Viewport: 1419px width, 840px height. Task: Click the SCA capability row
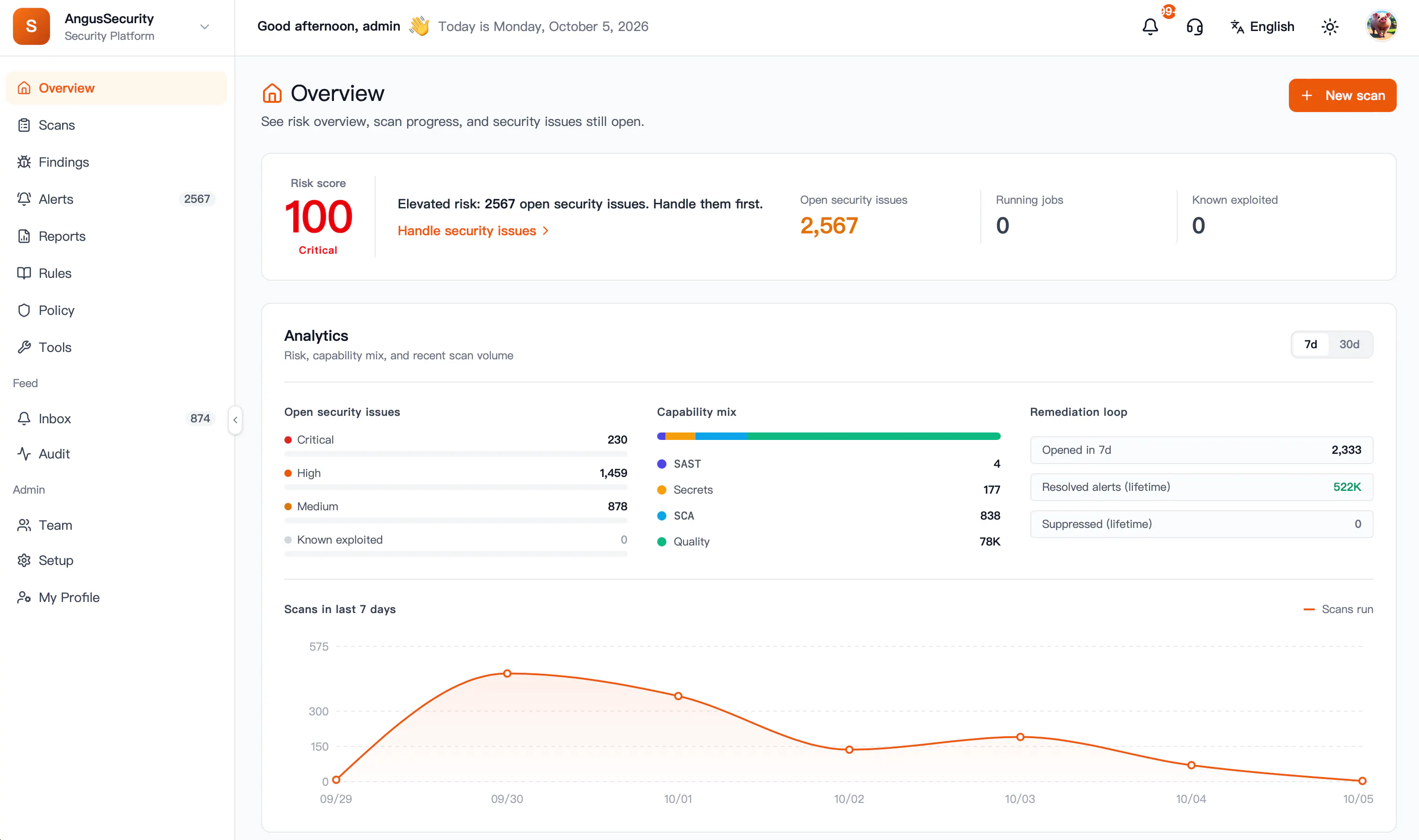828,516
